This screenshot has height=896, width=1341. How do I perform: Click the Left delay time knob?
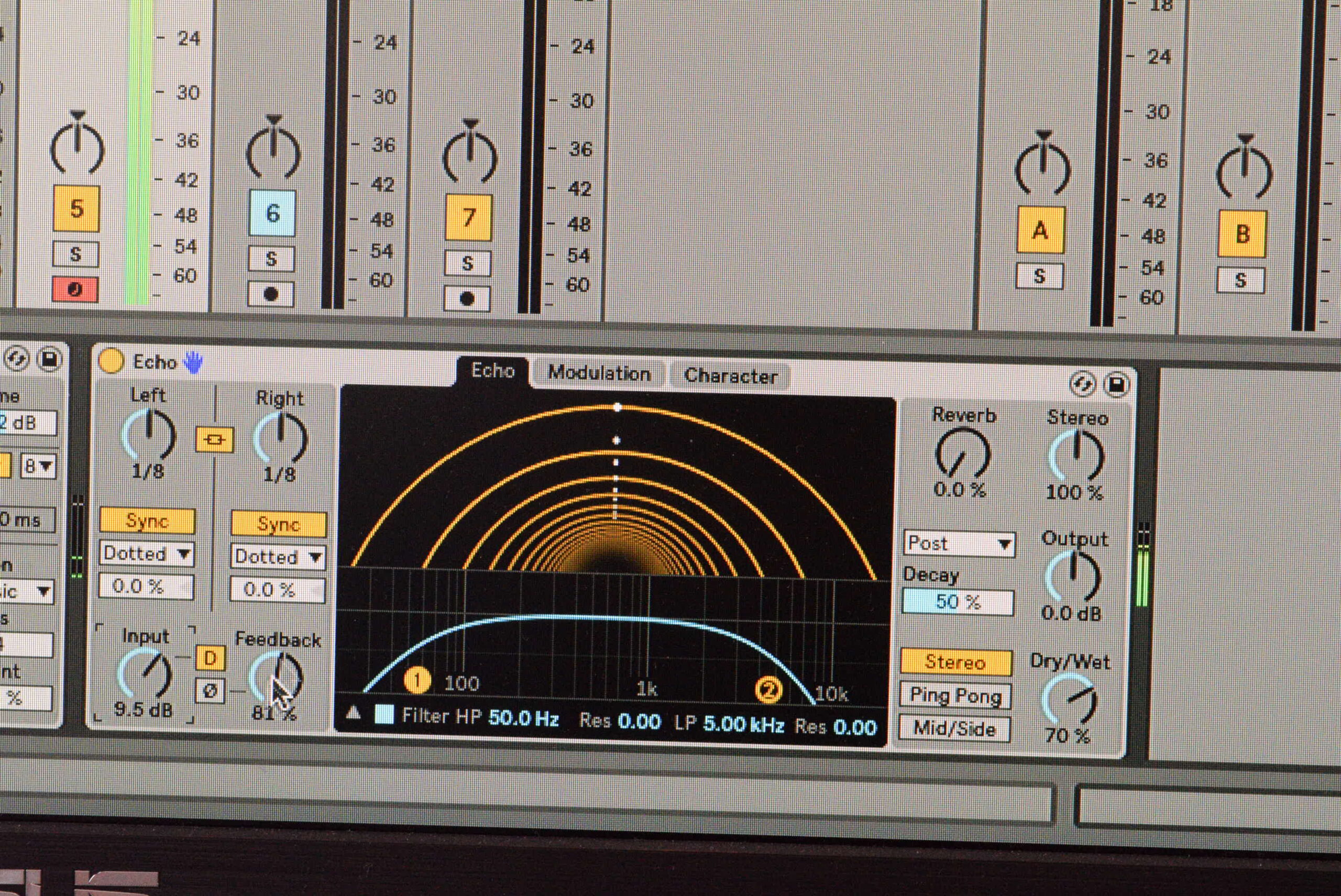(x=149, y=435)
